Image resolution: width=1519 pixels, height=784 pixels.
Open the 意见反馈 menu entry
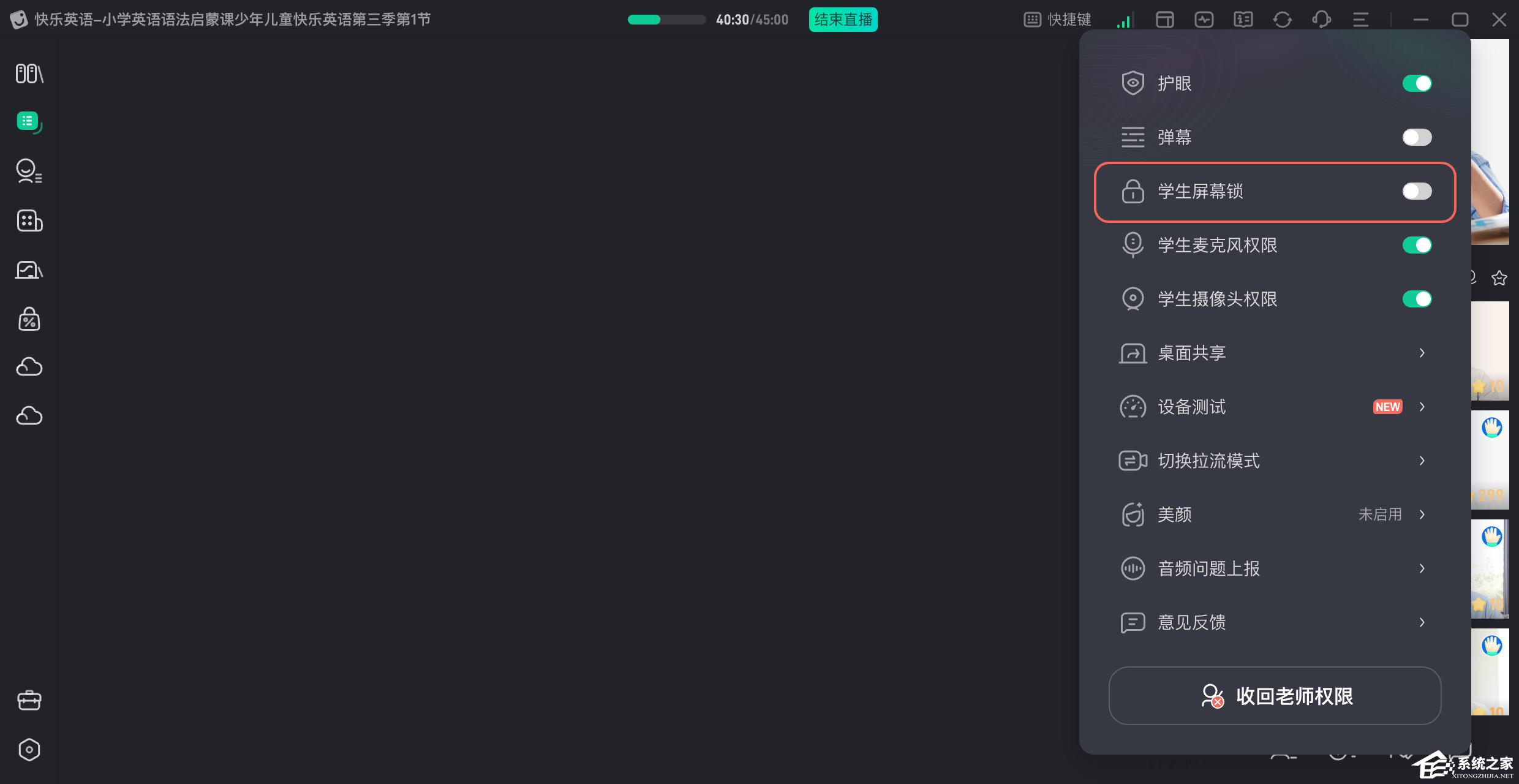click(x=1275, y=622)
